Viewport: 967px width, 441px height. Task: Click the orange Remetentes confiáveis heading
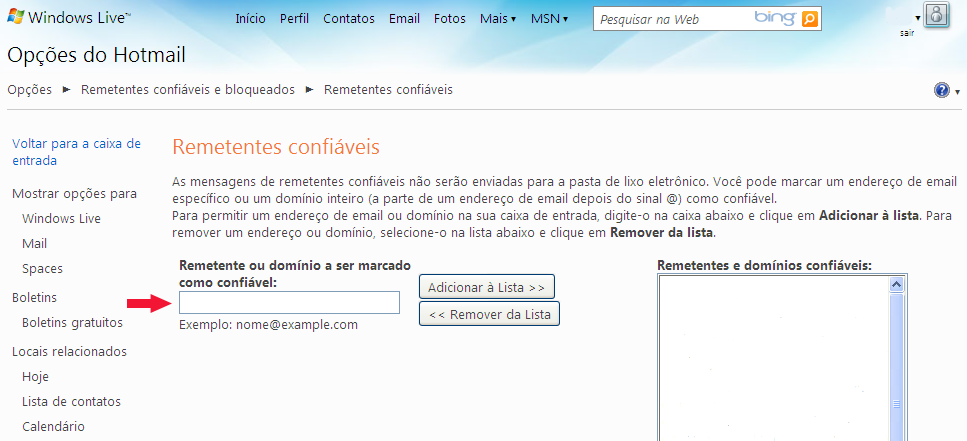coord(276,147)
